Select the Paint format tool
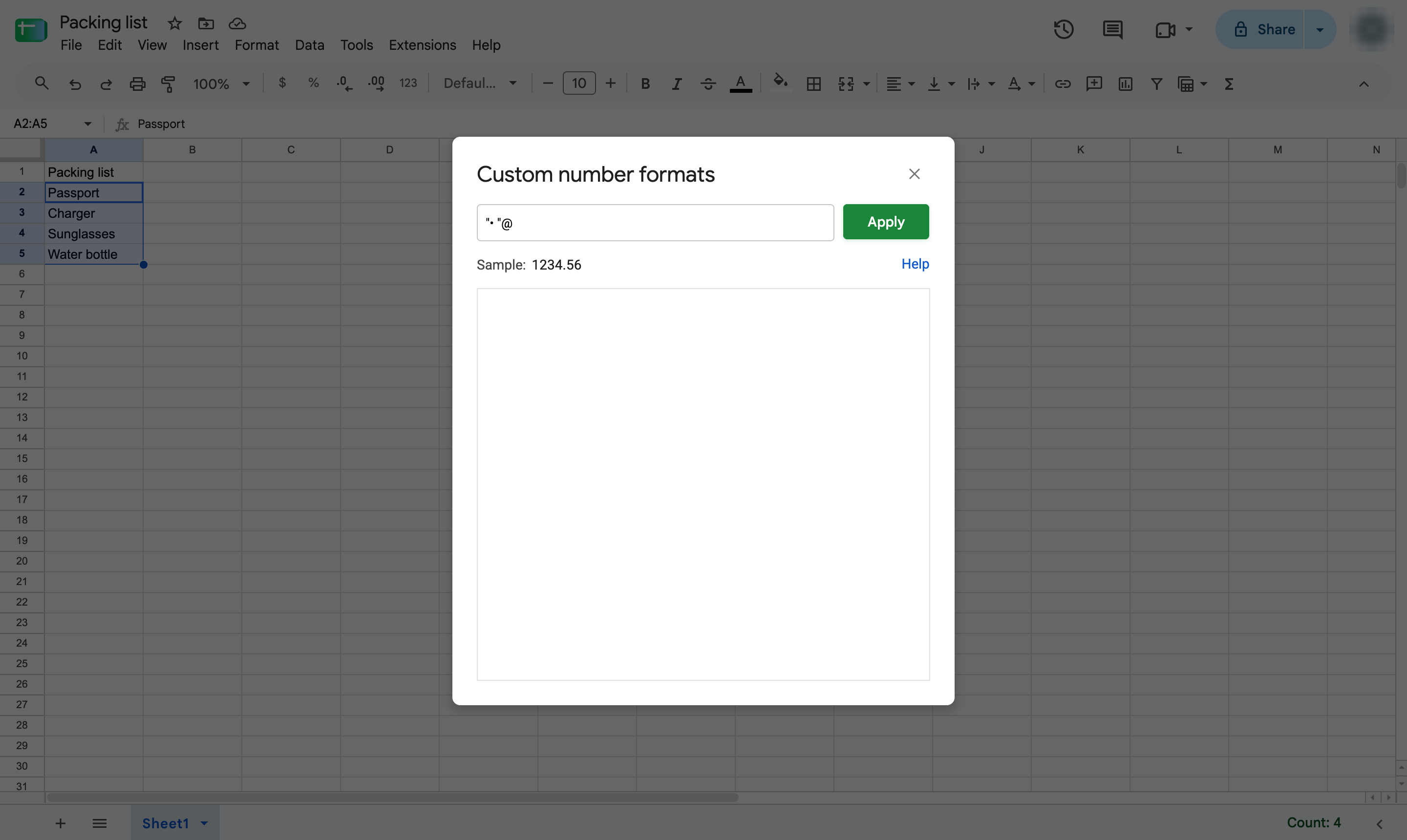This screenshot has height=840, width=1407. point(168,84)
